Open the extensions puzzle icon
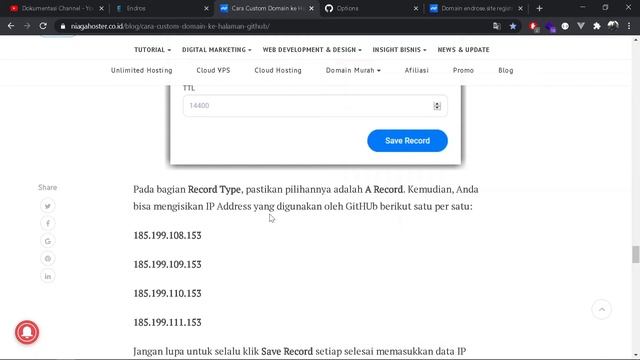Image resolution: width=640 pixels, height=360 pixels. (x=597, y=26)
